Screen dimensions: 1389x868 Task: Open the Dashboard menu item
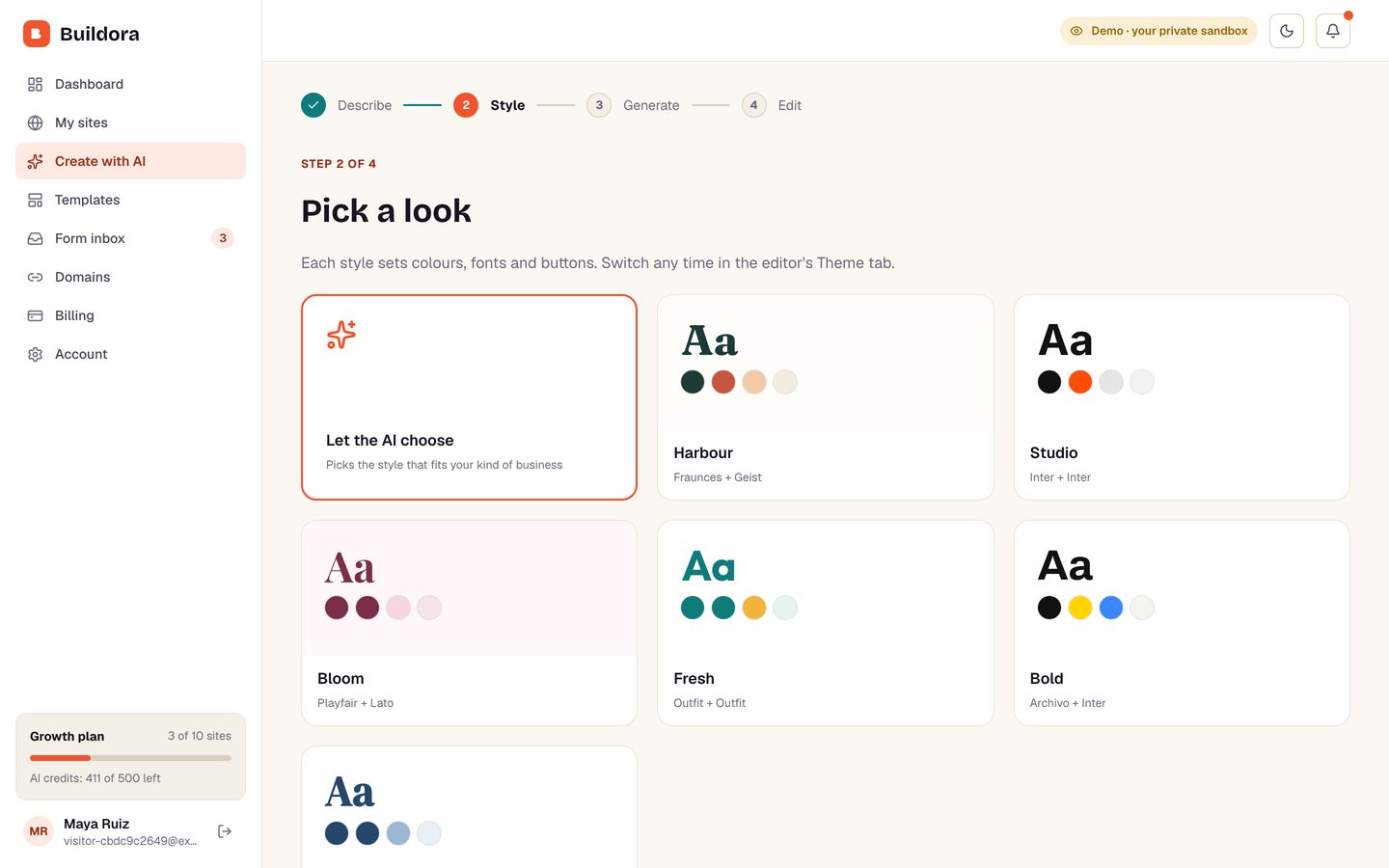point(130,84)
